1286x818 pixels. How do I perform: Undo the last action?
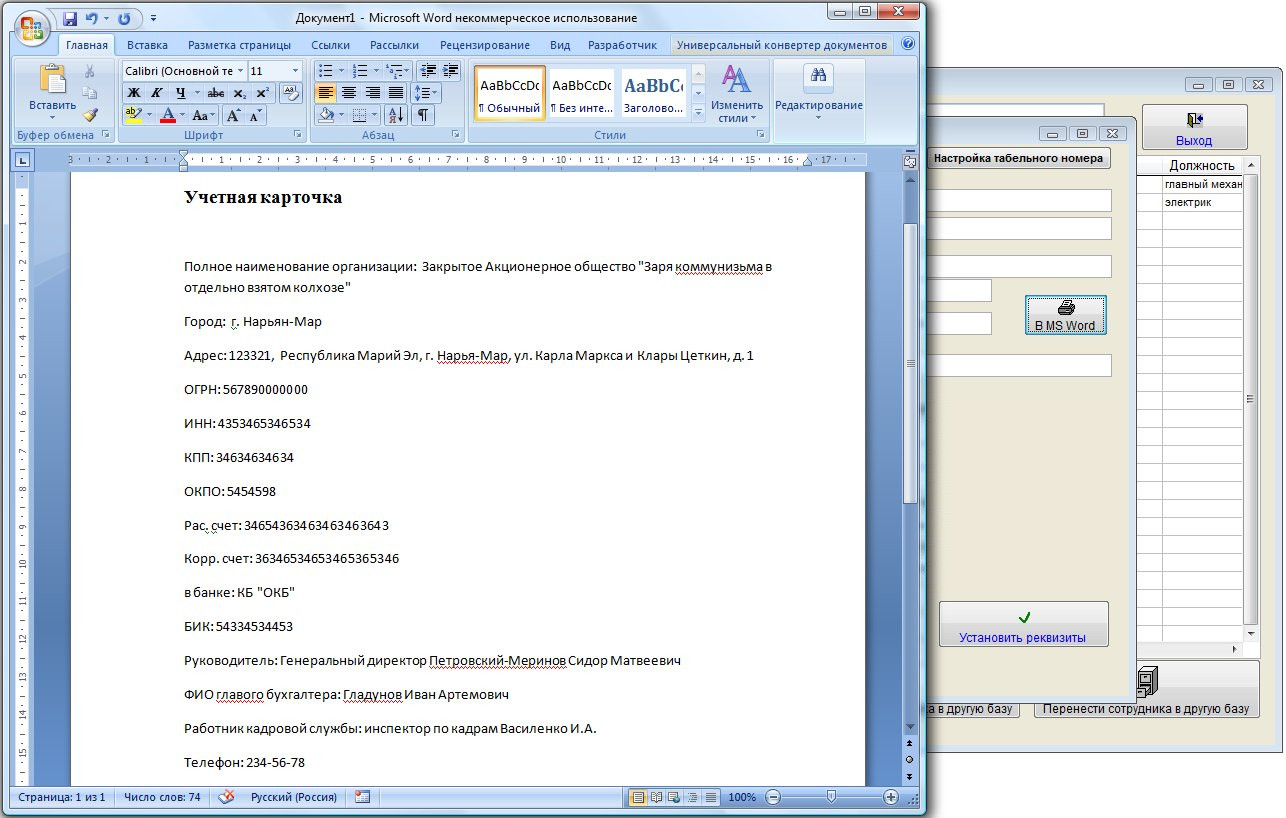pos(92,18)
